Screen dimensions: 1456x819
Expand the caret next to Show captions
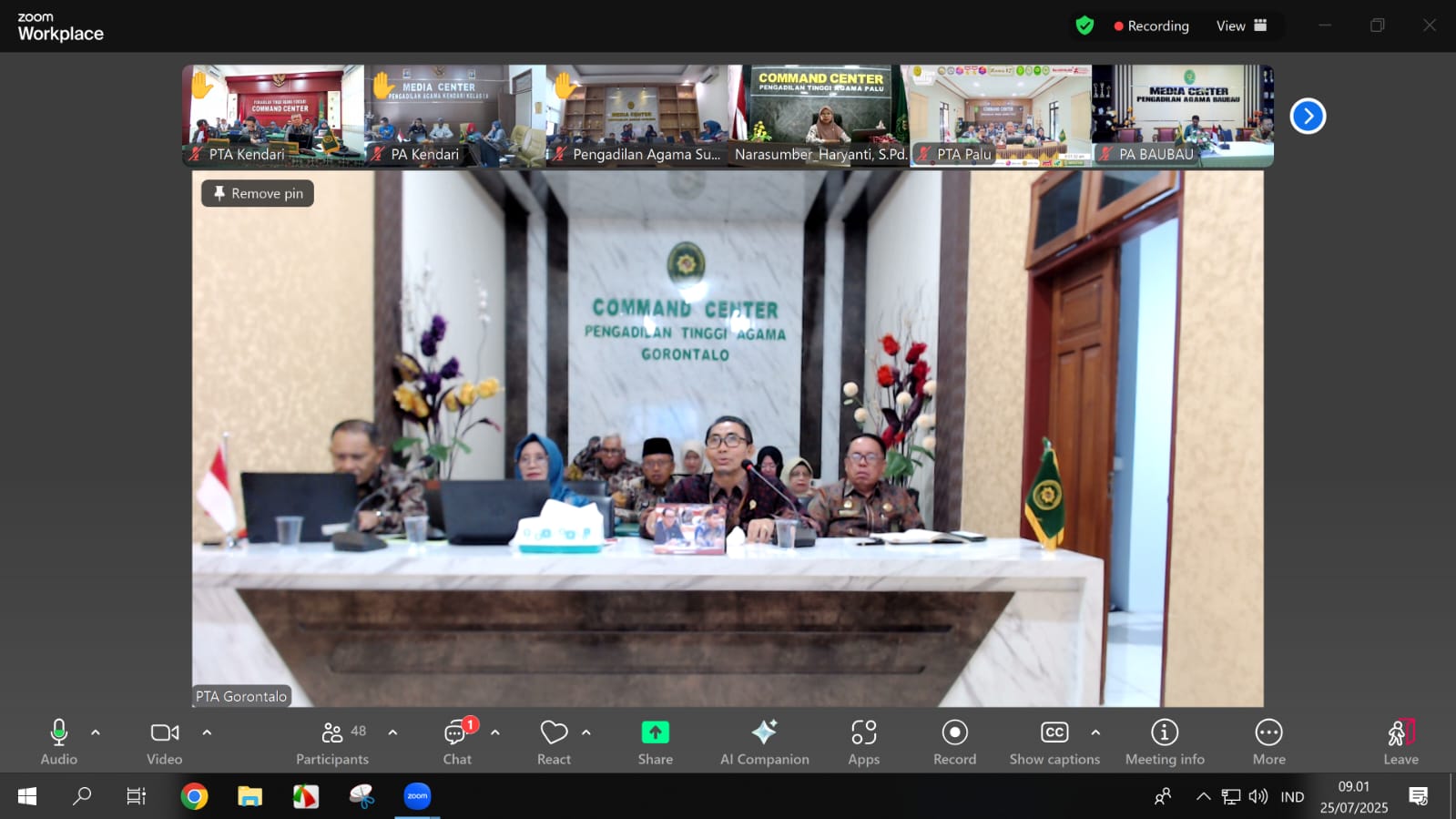(x=1095, y=732)
